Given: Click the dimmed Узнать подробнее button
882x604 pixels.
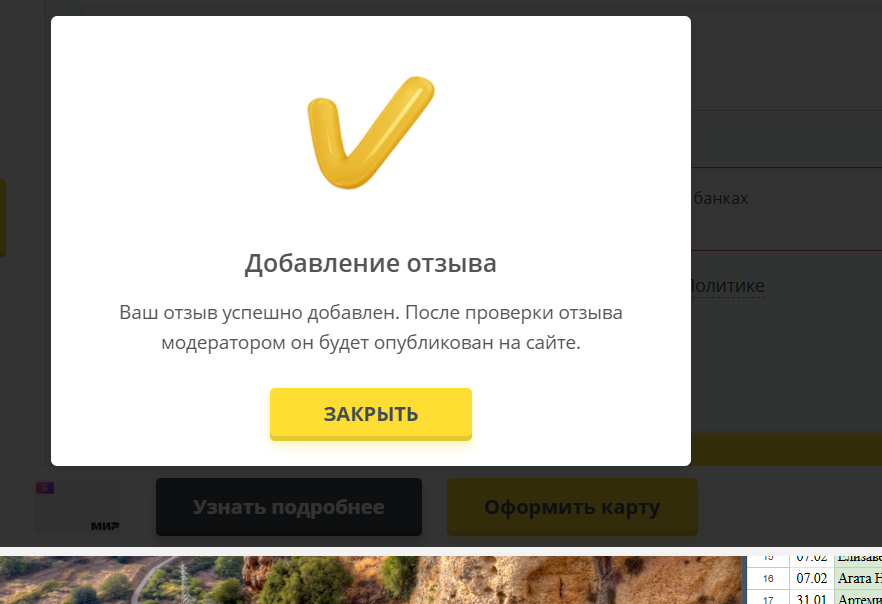Looking at the screenshot, I should (289, 507).
